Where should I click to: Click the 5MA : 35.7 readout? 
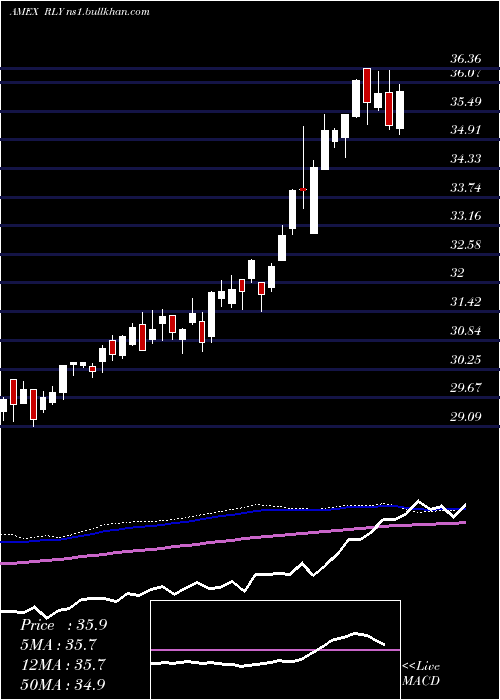click(x=58, y=645)
